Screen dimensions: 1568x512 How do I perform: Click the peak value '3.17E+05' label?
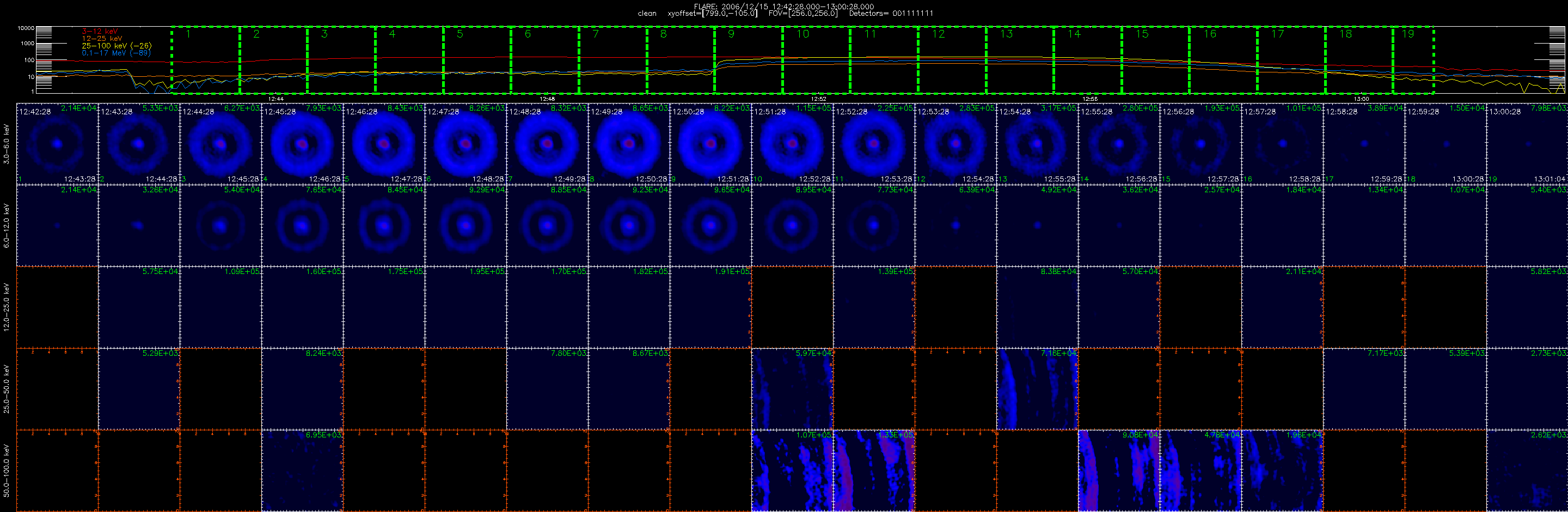coord(1058,108)
